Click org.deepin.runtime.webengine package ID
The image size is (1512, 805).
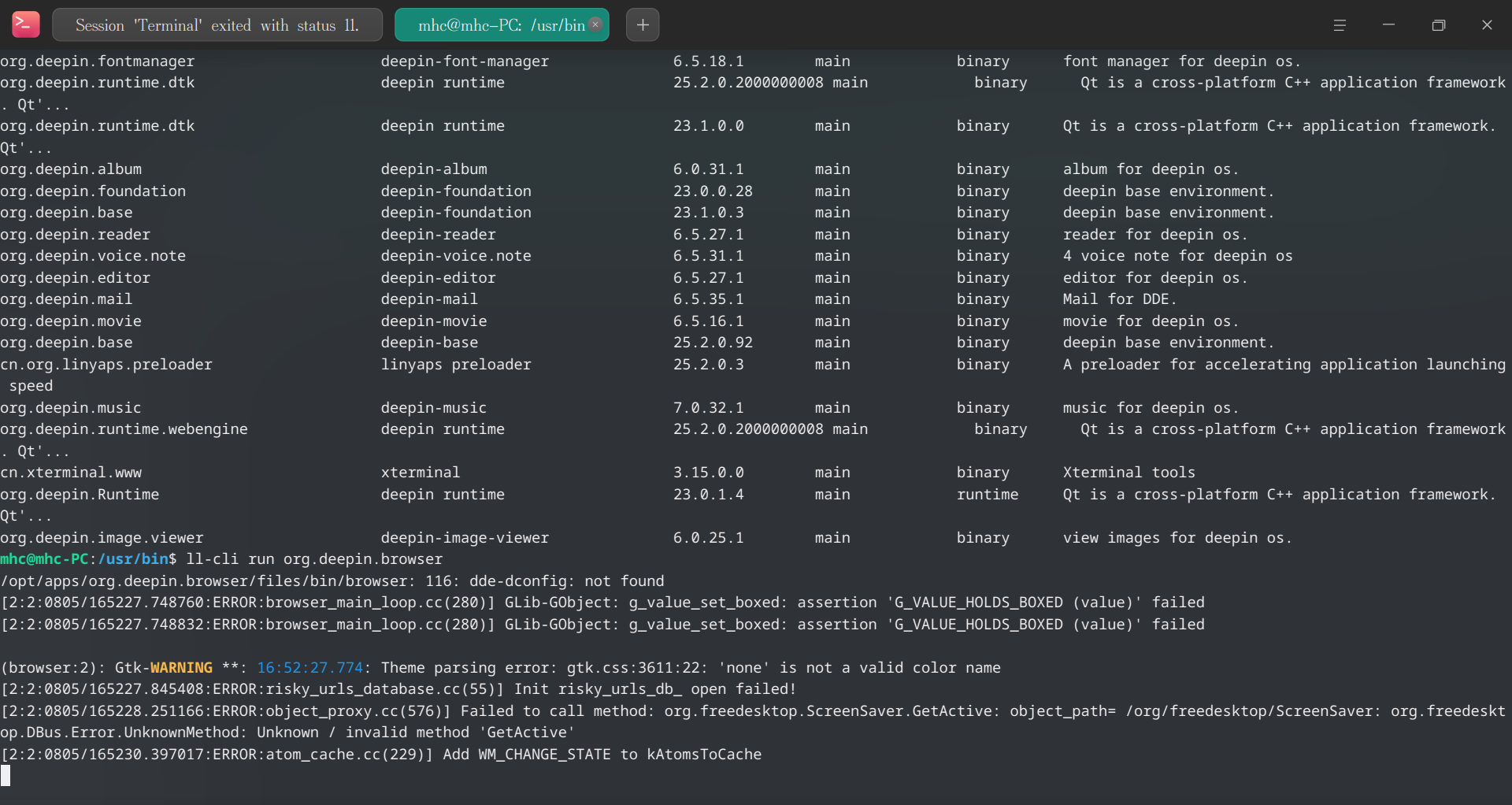tap(124, 429)
